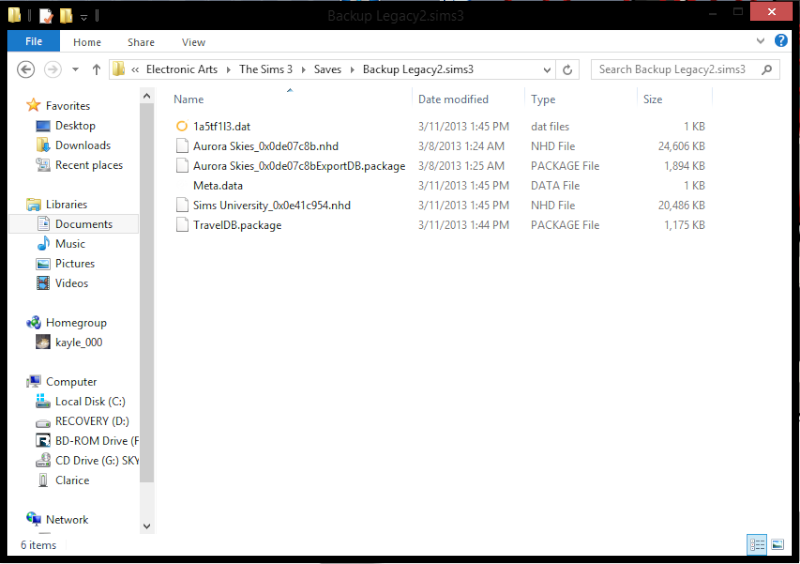Viewport: 800px width, 564px height.
Task: Open Local Disk (C:)
Action: [x=90, y=402]
